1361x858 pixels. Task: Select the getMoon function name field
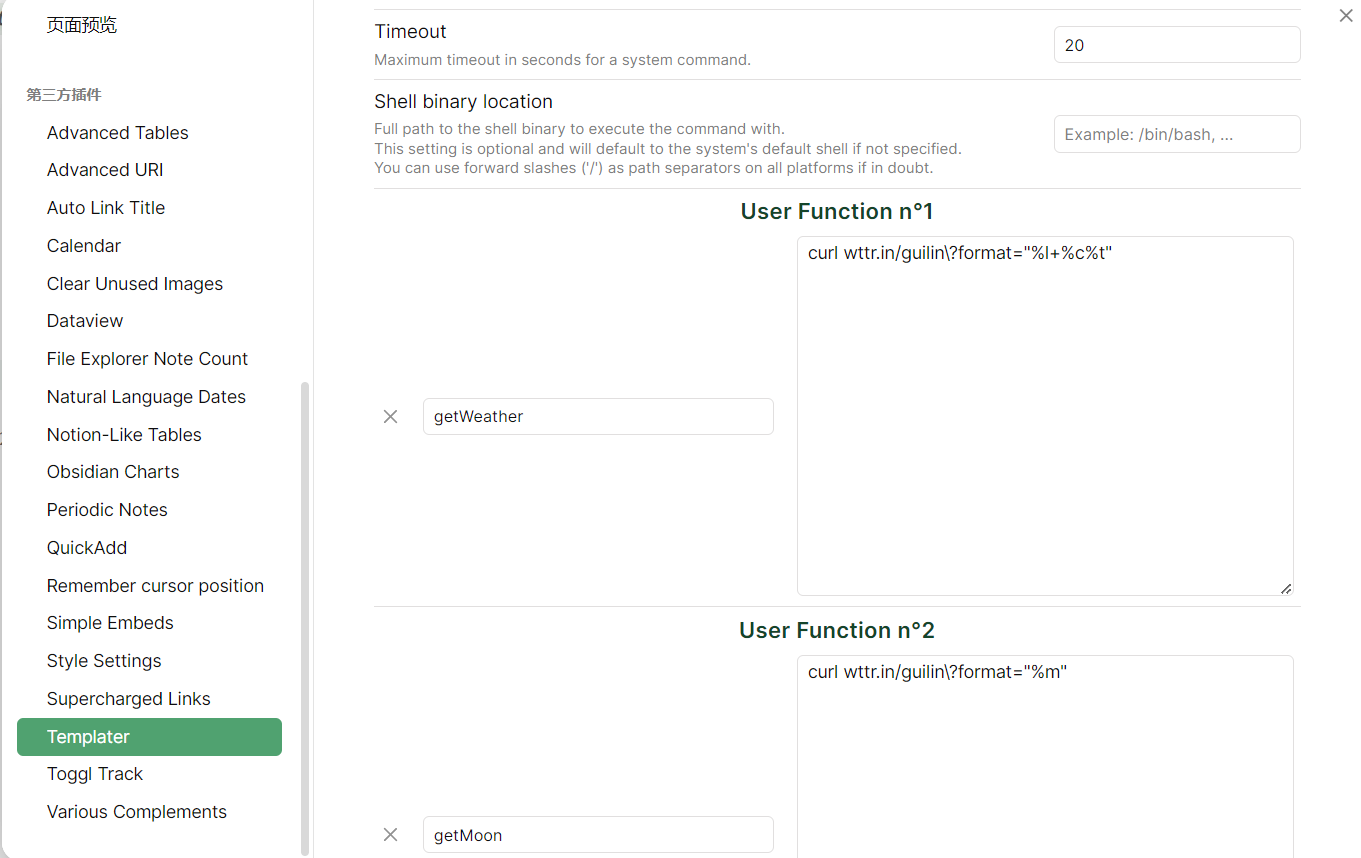tap(598, 834)
